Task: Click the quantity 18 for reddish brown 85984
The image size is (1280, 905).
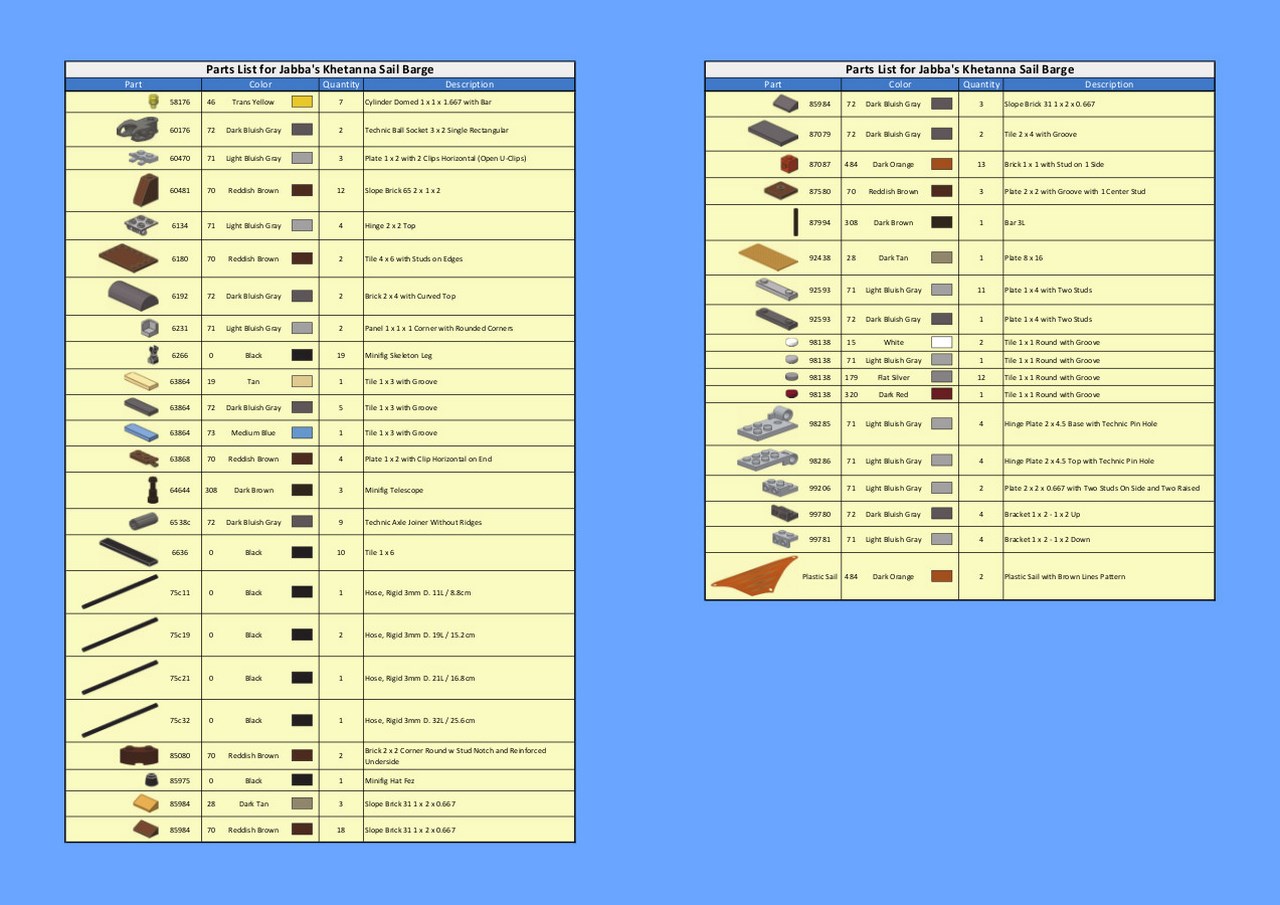Action: coord(341,830)
